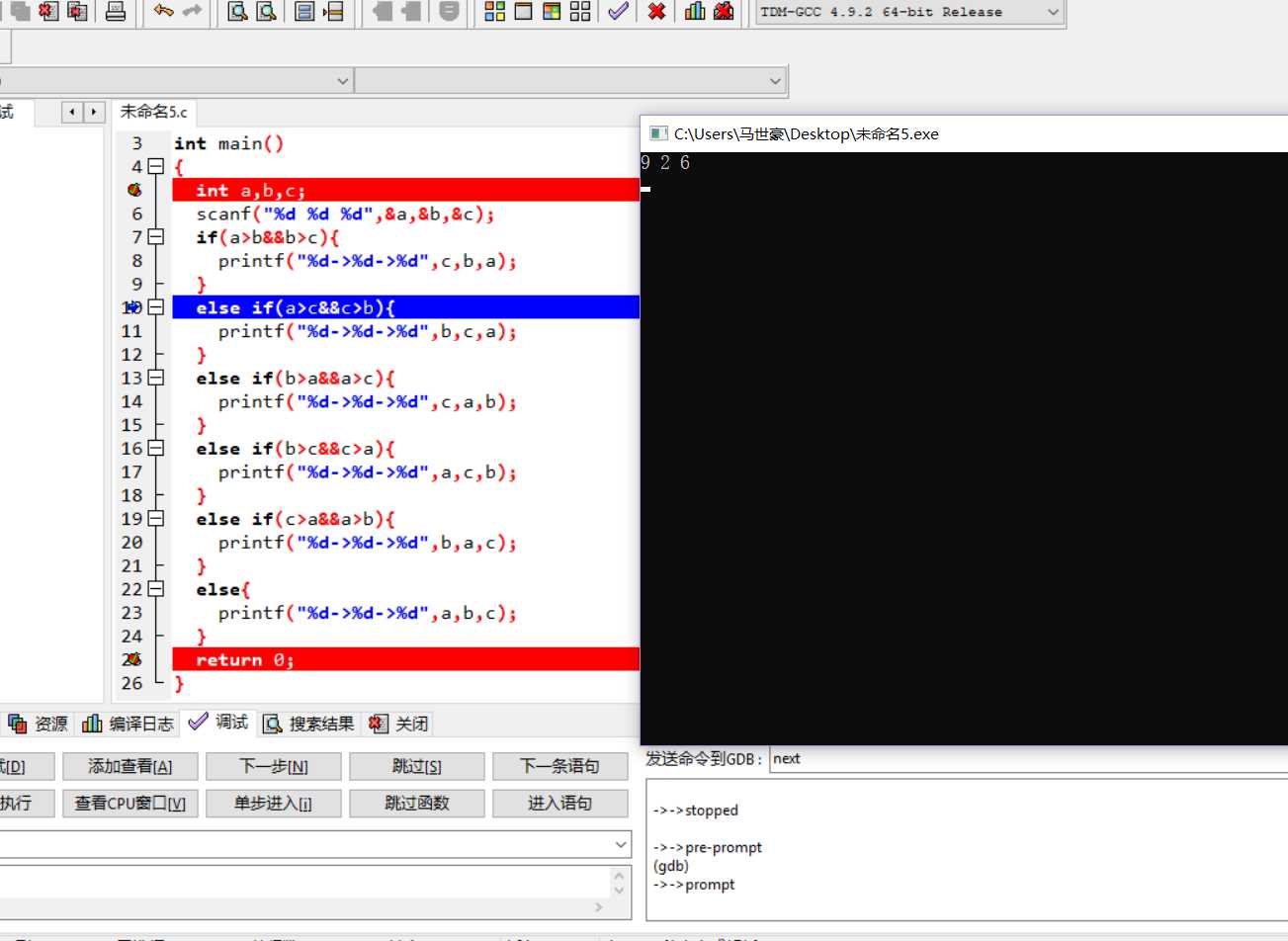Open the 搜索结果 bottom tab
The image size is (1288, 941).
308,724
